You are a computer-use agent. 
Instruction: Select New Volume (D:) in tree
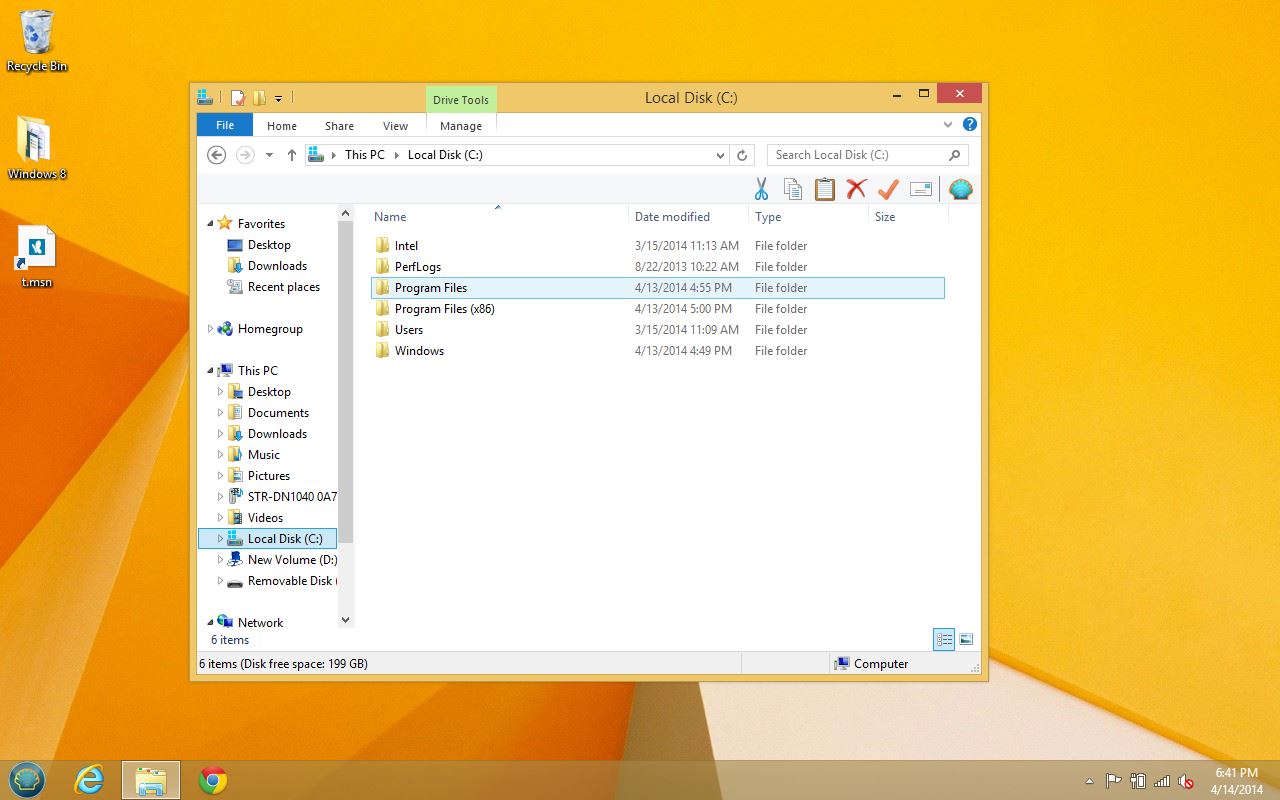282,560
